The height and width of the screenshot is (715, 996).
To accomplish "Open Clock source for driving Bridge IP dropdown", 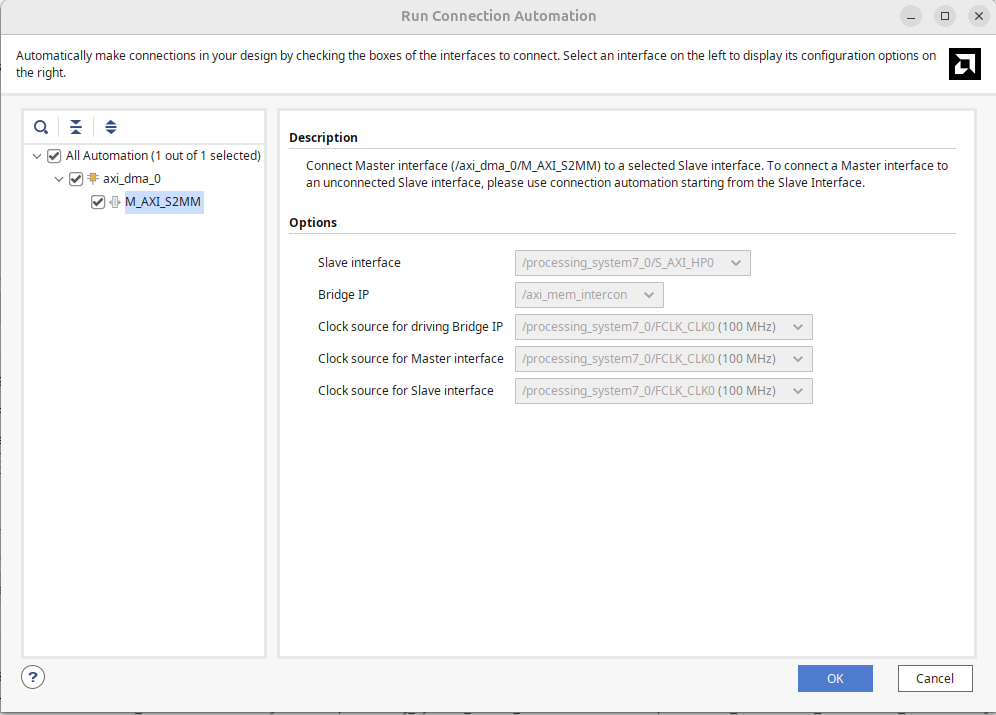I will [663, 327].
